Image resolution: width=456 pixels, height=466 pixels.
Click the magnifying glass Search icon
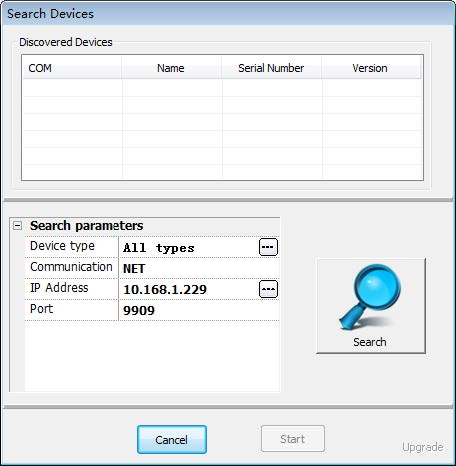click(371, 298)
